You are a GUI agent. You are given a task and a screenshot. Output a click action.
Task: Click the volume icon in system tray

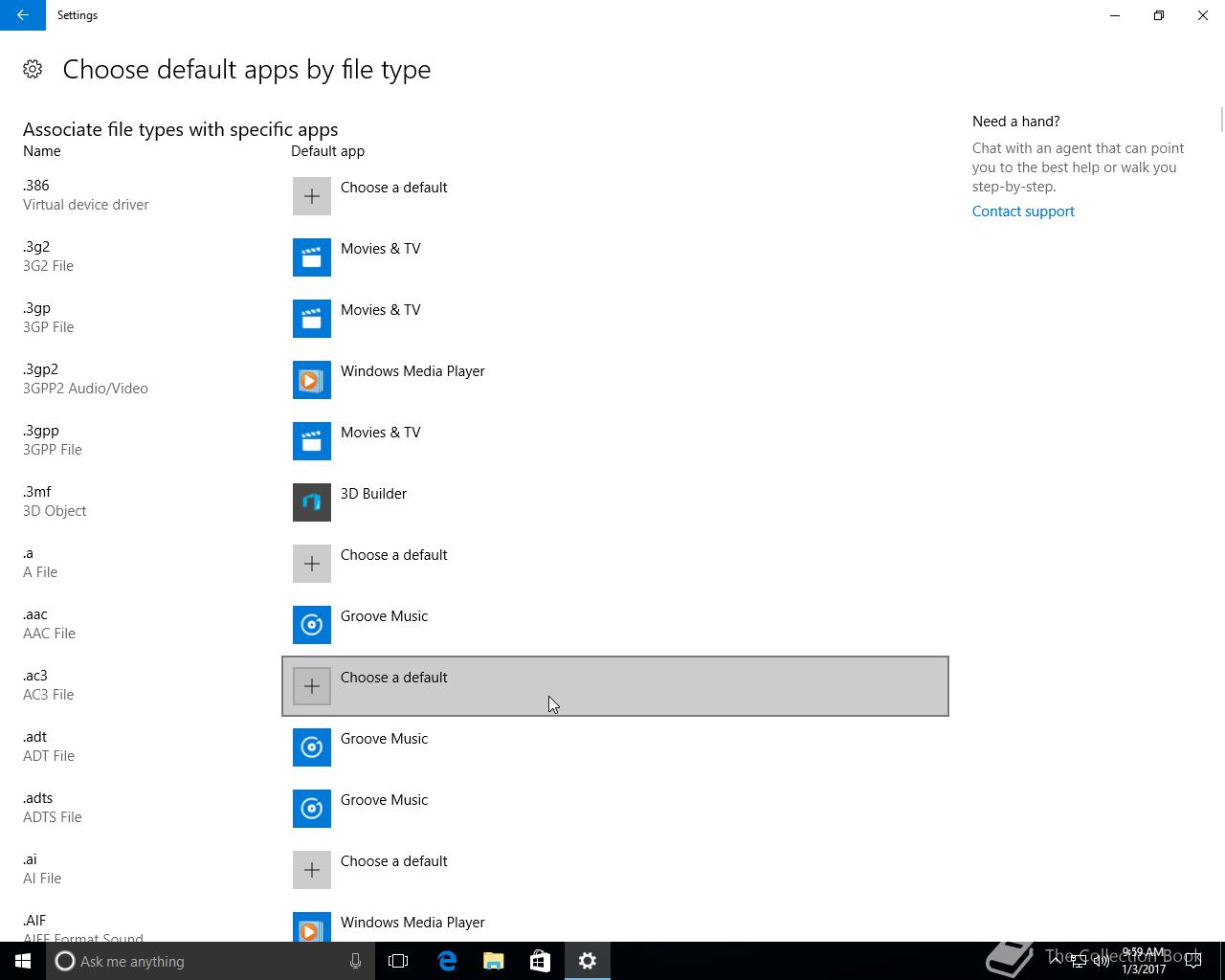[1101, 961]
